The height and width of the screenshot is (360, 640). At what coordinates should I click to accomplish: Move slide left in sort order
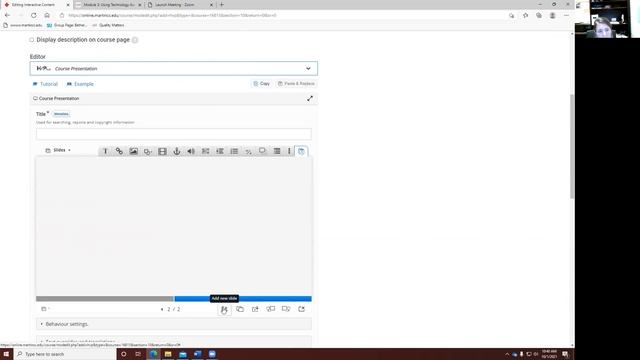point(271,309)
